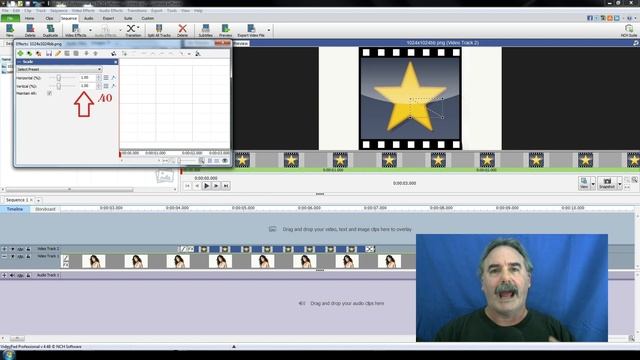Adjust the Horizontal (%) scale slider
Screen dimensions: 640x360
click(x=59, y=78)
